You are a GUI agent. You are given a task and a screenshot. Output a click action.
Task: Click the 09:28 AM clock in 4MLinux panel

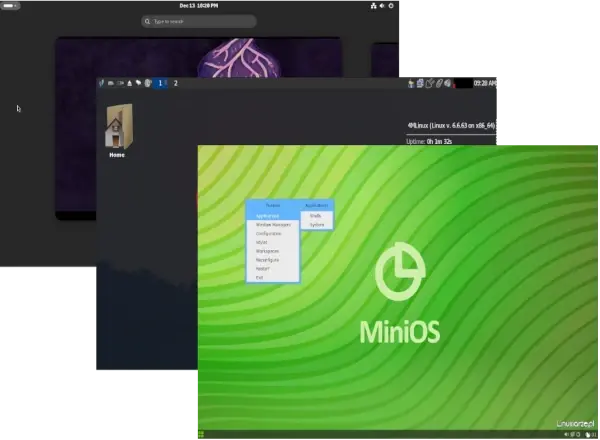pos(484,83)
